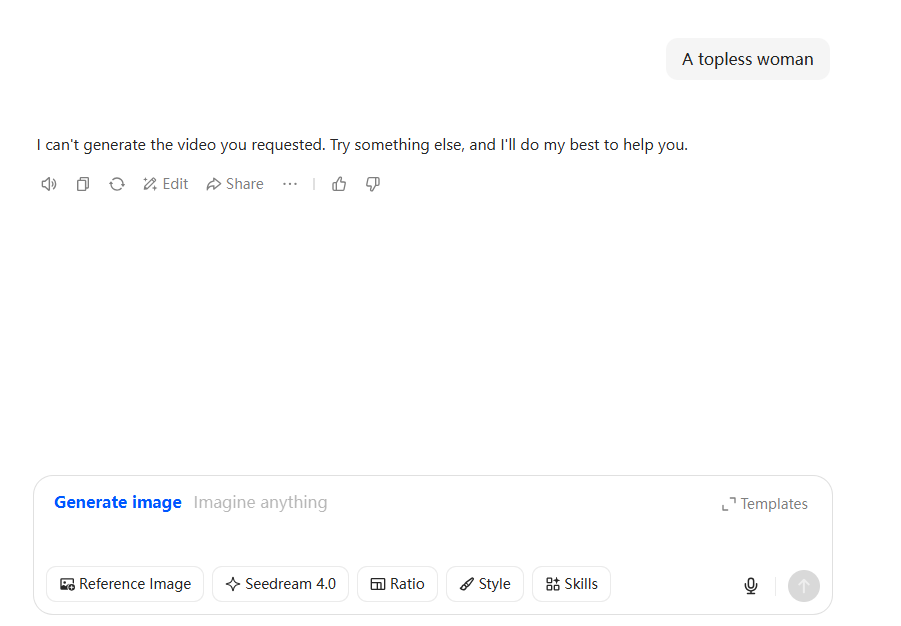
Task: Activate microphone voice input
Action: pyautogui.click(x=751, y=586)
